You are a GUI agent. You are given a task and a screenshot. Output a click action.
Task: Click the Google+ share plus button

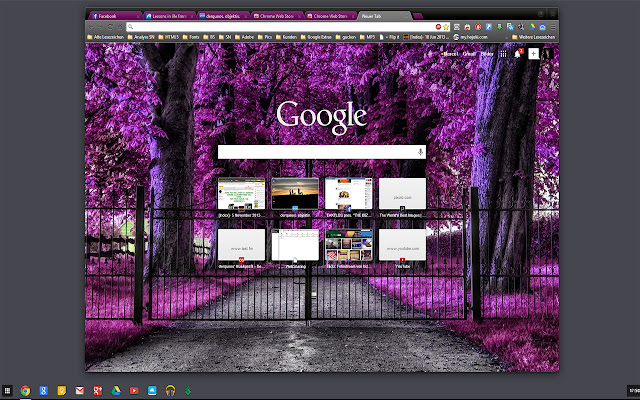point(533,53)
